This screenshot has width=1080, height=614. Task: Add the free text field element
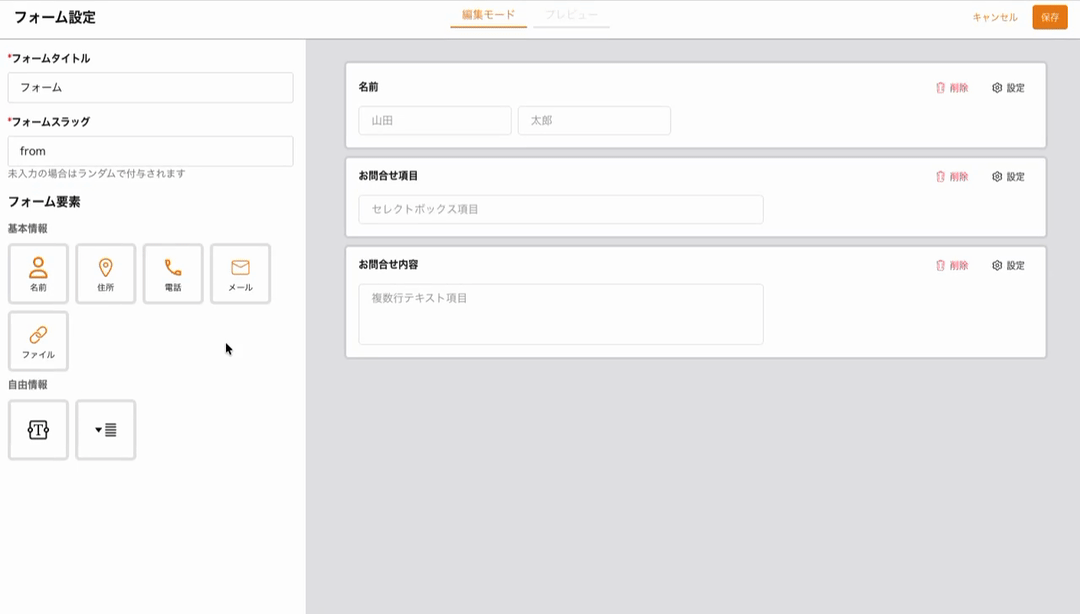click(38, 430)
